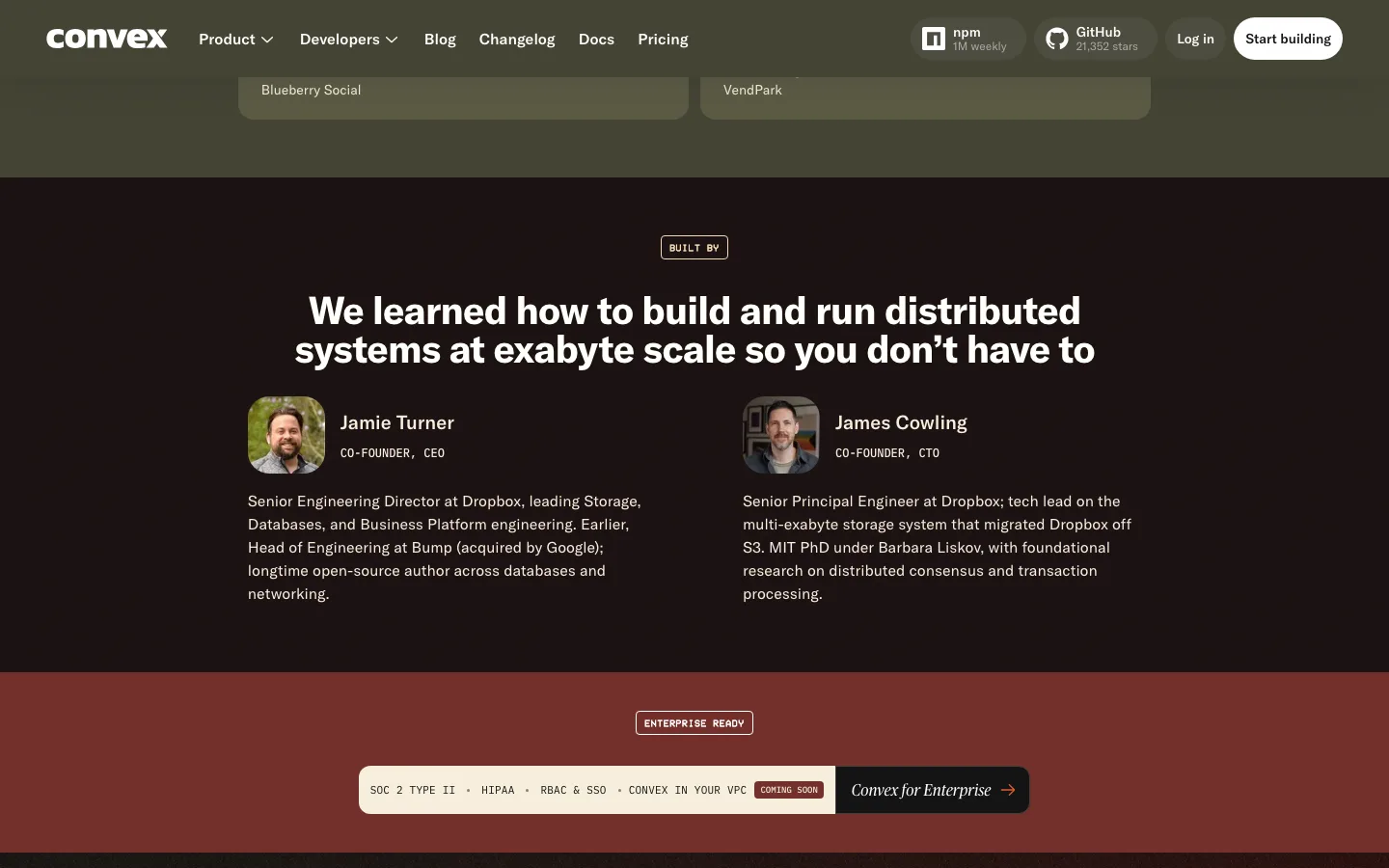Screen dimensions: 1389x868
Task: Click CONVEX IN YOUR VPC text
Action: [688, 790]
